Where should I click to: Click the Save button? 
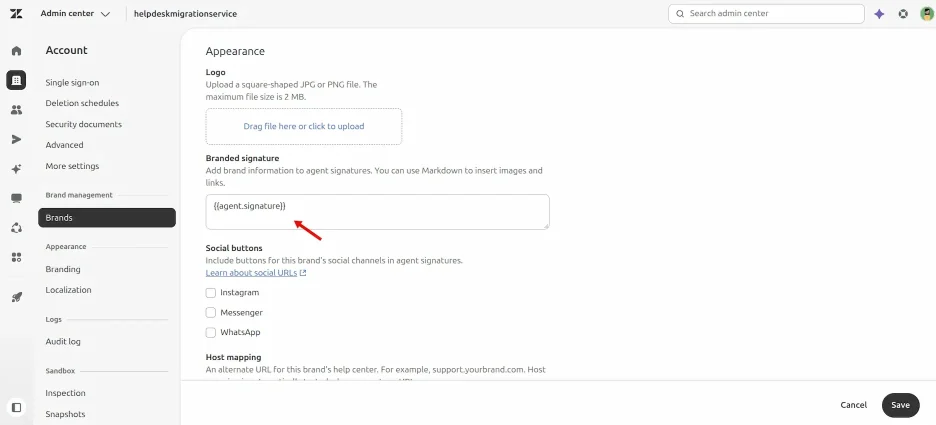coord(900,405)
